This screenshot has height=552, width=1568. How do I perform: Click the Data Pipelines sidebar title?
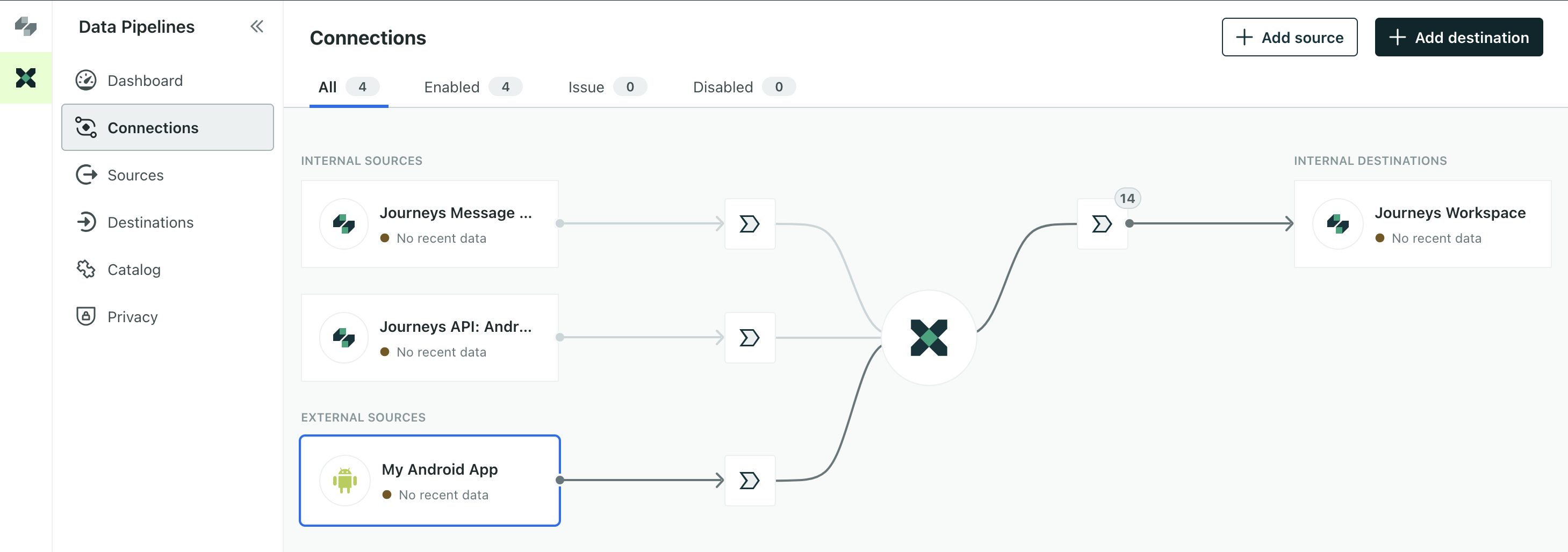click(x=136, y=26)
